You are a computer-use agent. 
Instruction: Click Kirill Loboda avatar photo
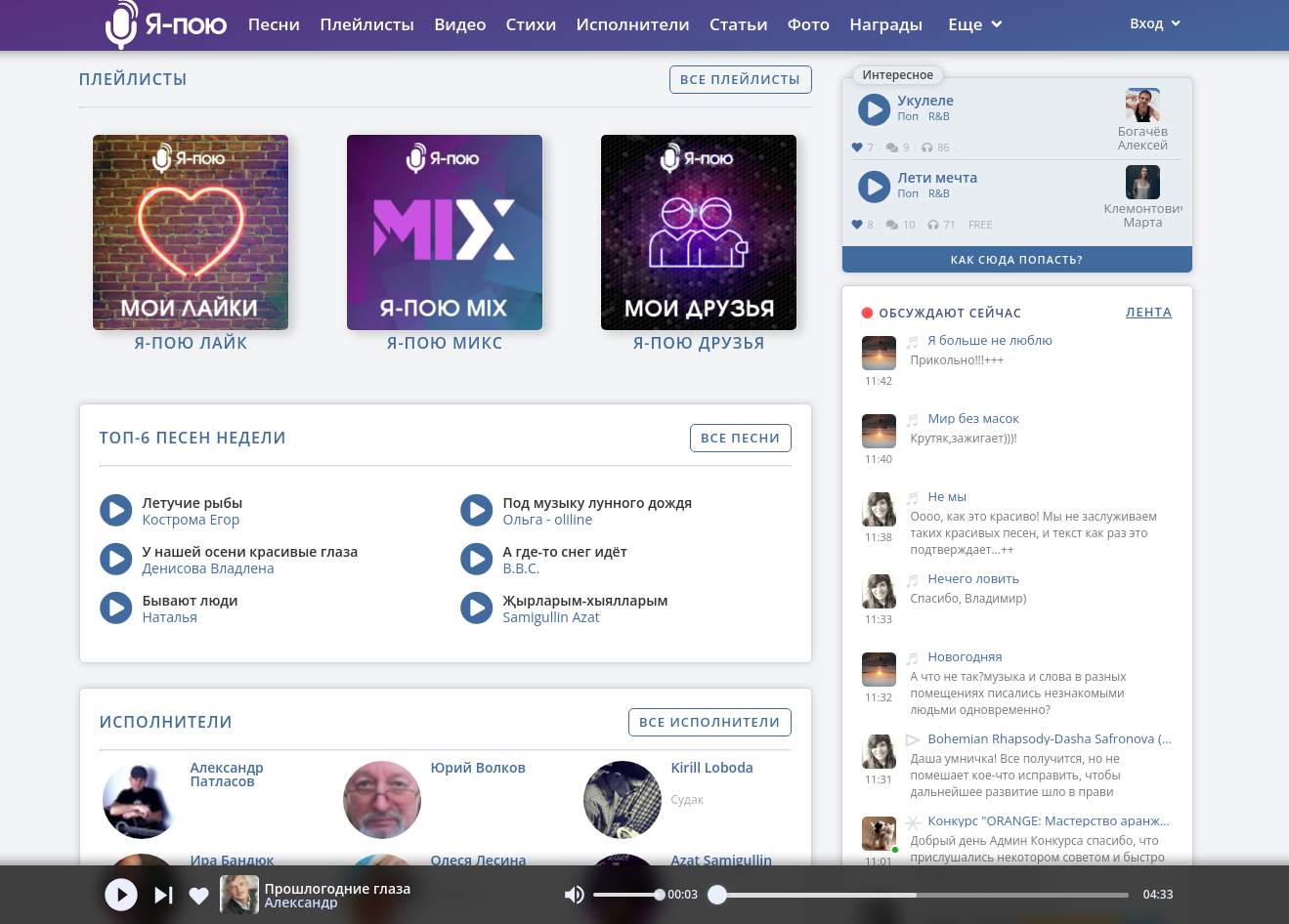pos(623,800)
